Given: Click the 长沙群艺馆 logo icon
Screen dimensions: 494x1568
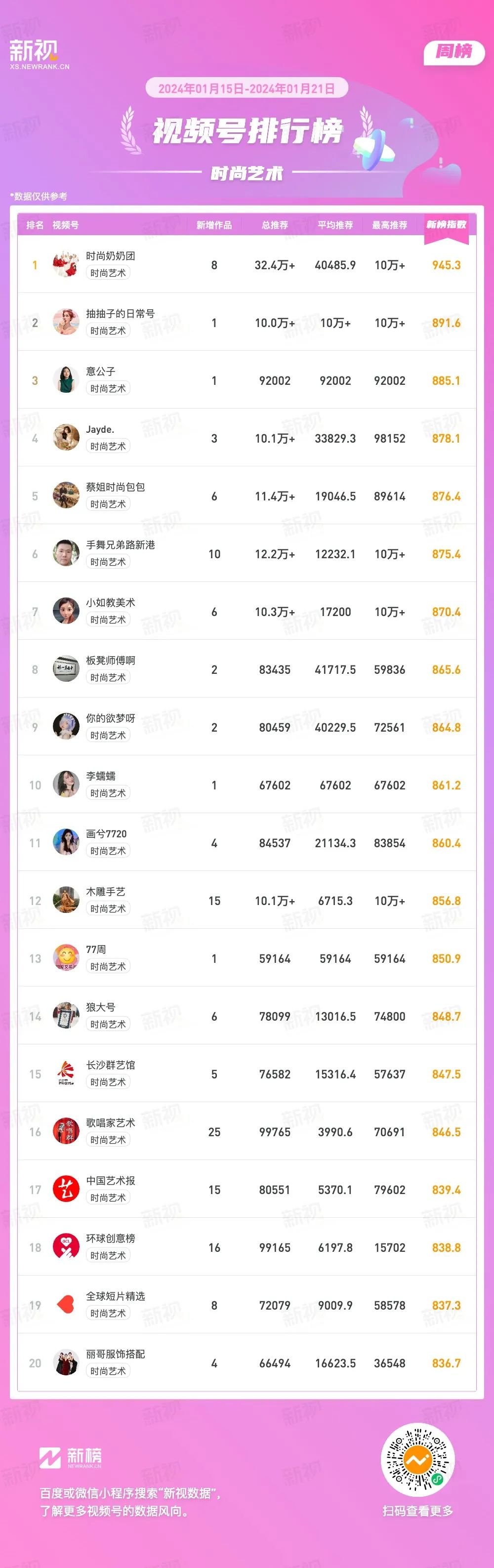Looking at the screenshot, I should 66,1074.
